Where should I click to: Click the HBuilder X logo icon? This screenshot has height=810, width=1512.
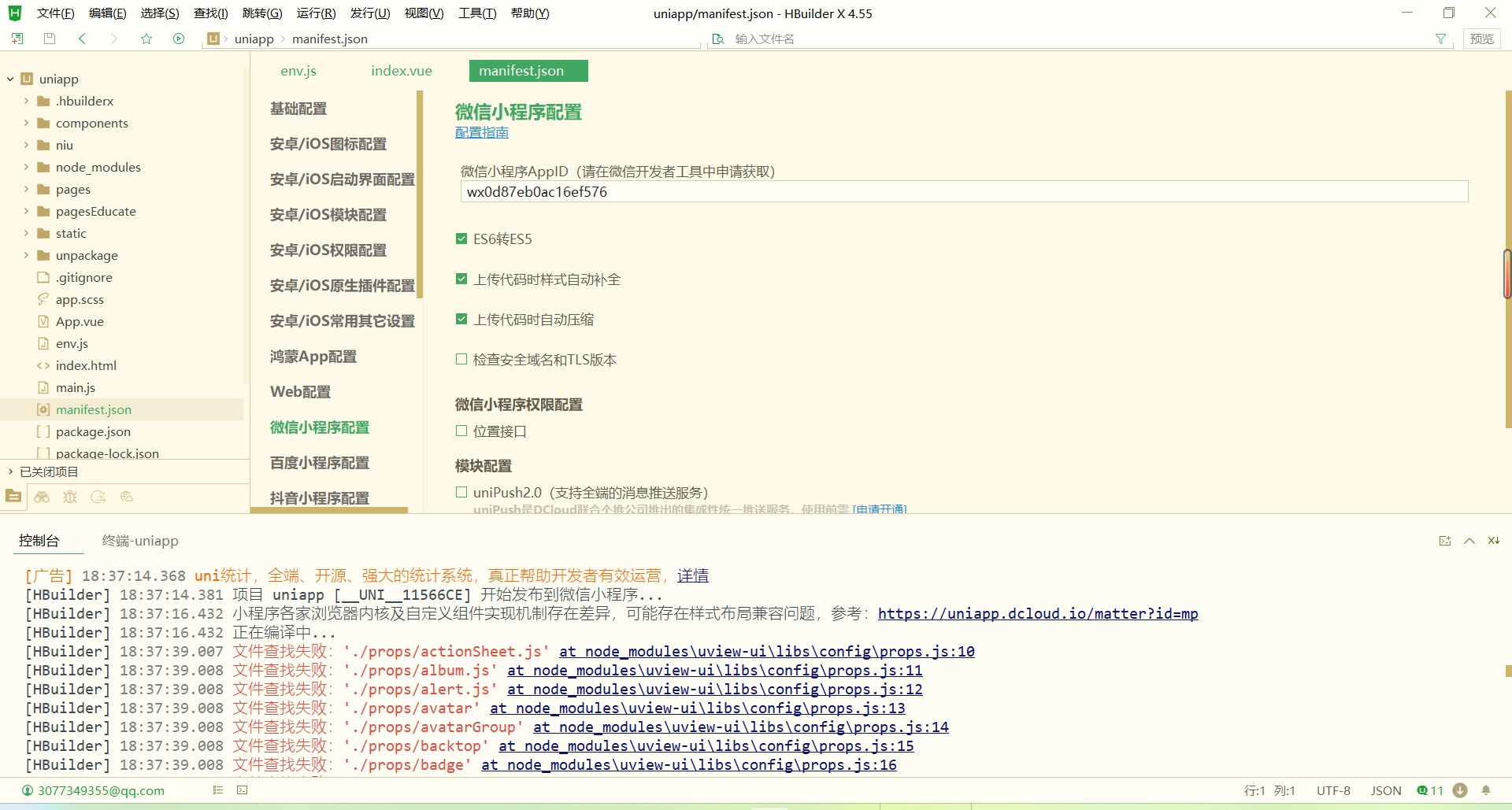15,13
